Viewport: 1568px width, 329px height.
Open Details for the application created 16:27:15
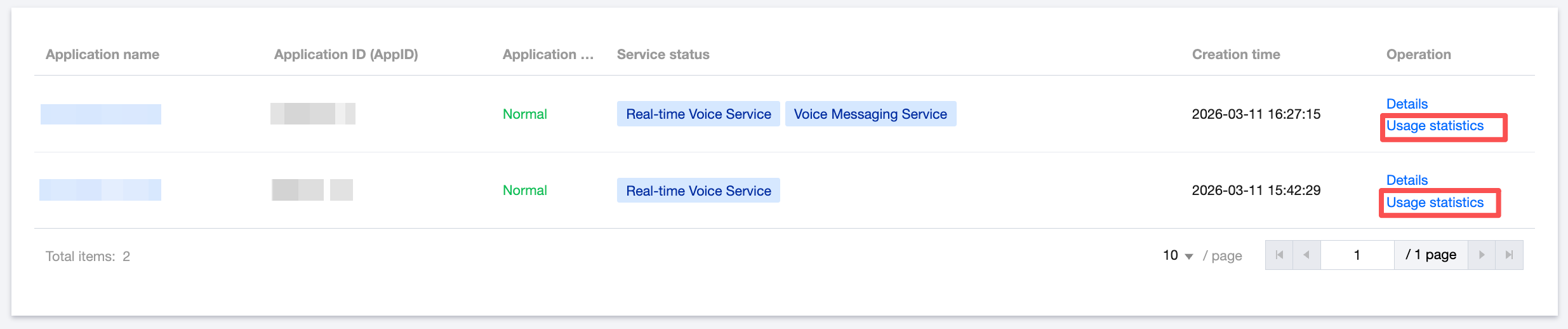[1407, 104]
